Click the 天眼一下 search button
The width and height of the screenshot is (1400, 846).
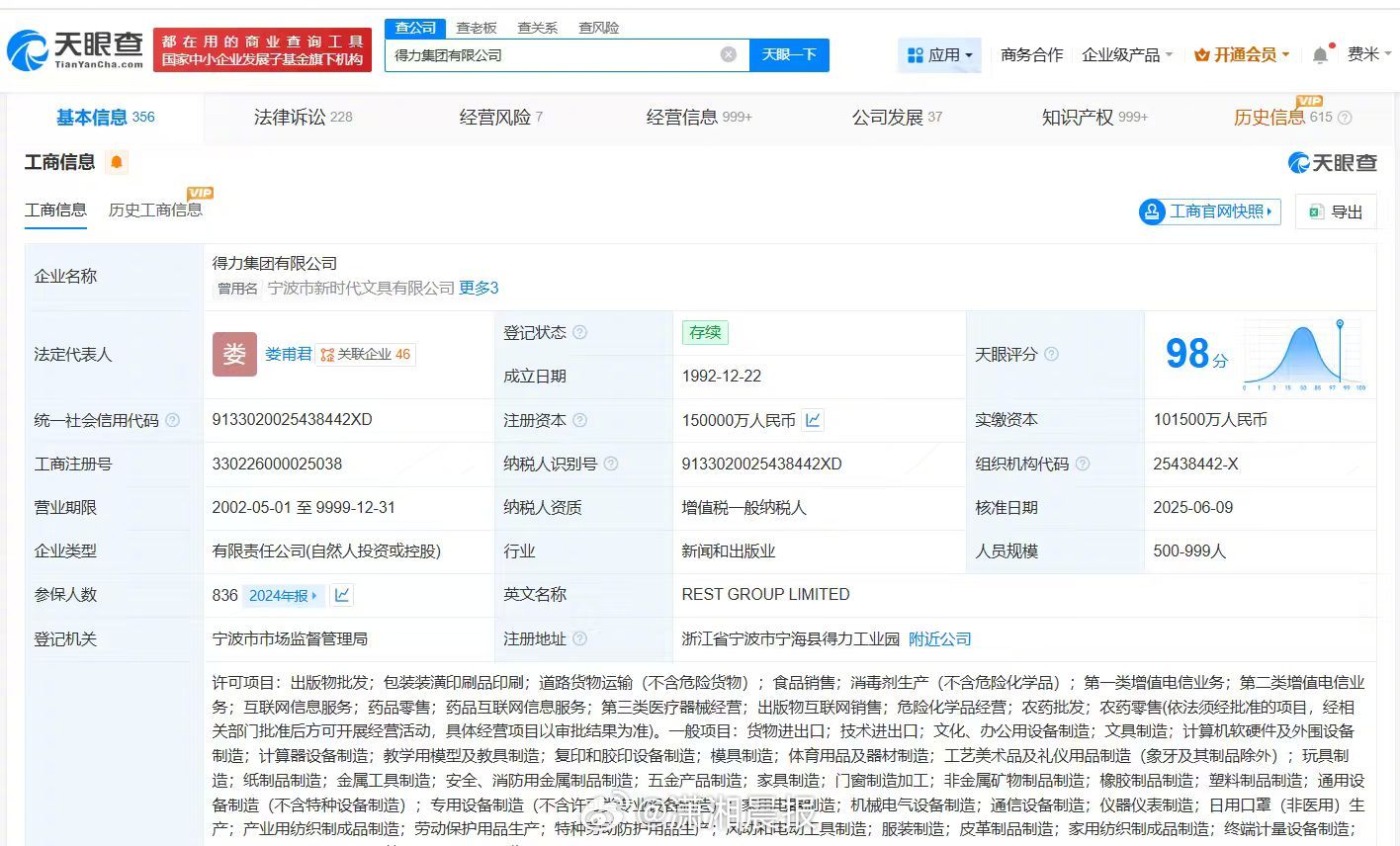(x=788, y=54)
